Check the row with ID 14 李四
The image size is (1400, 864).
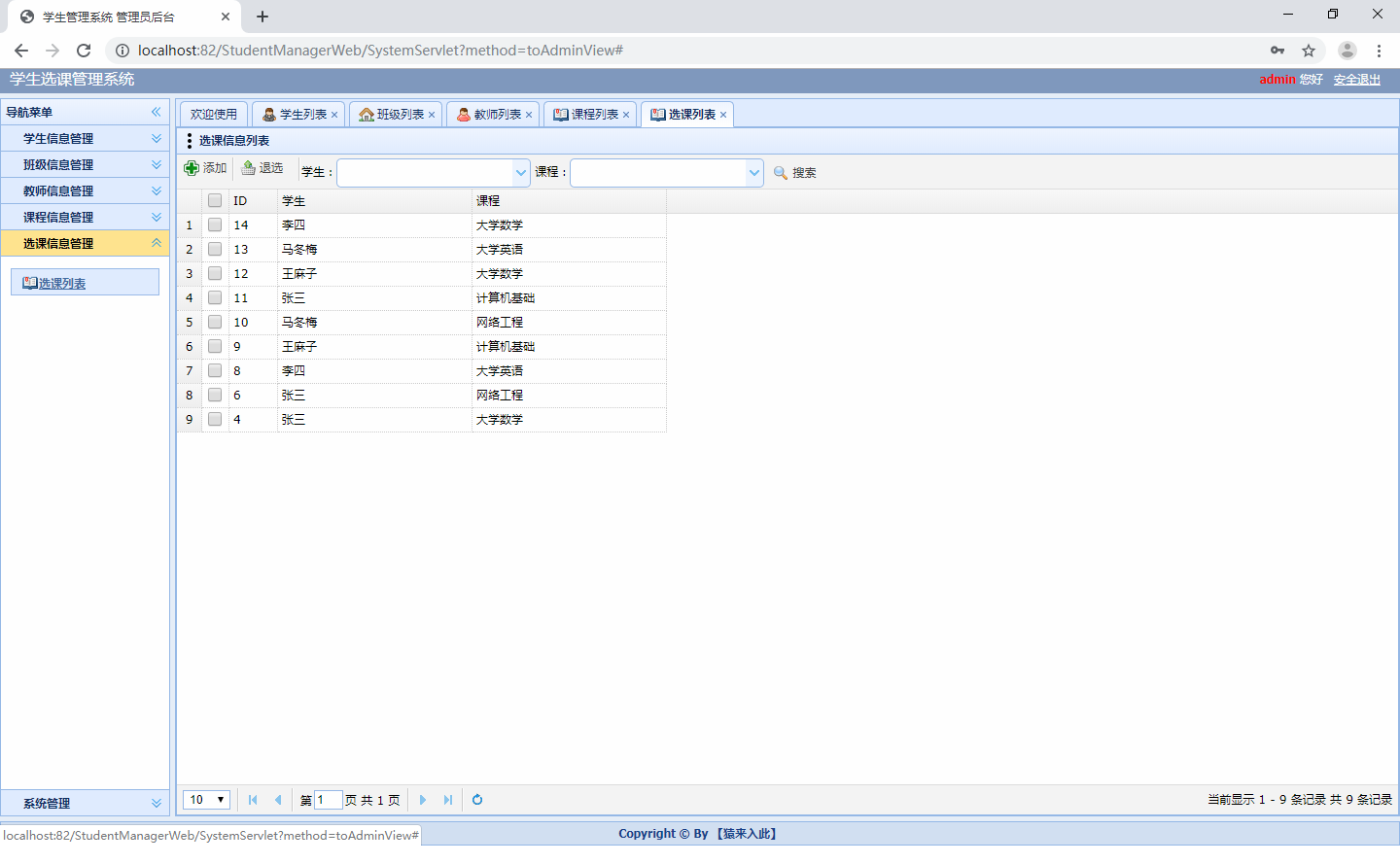click(215, 225)
